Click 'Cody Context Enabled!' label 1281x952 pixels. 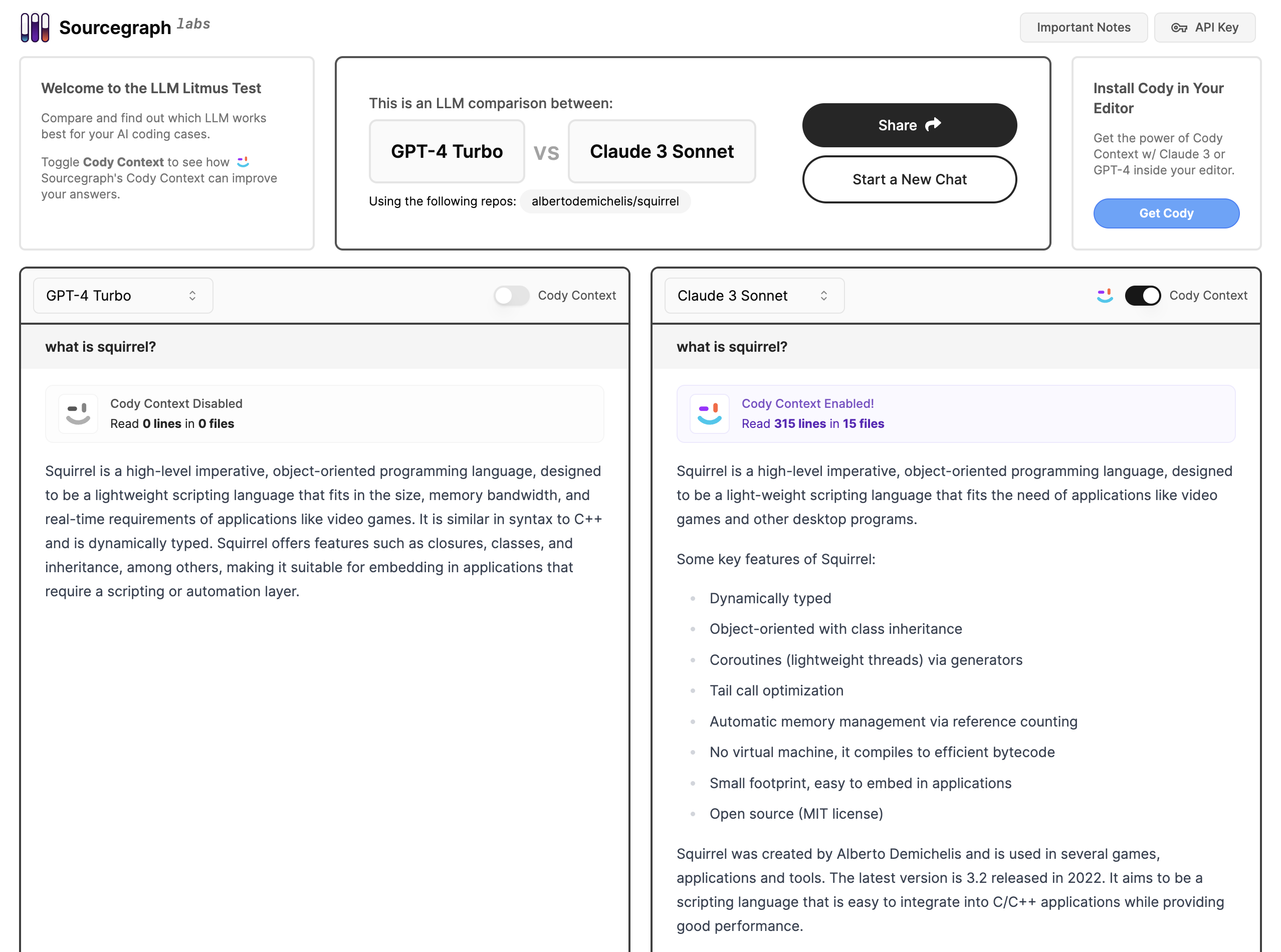click(x=808, y=403)
